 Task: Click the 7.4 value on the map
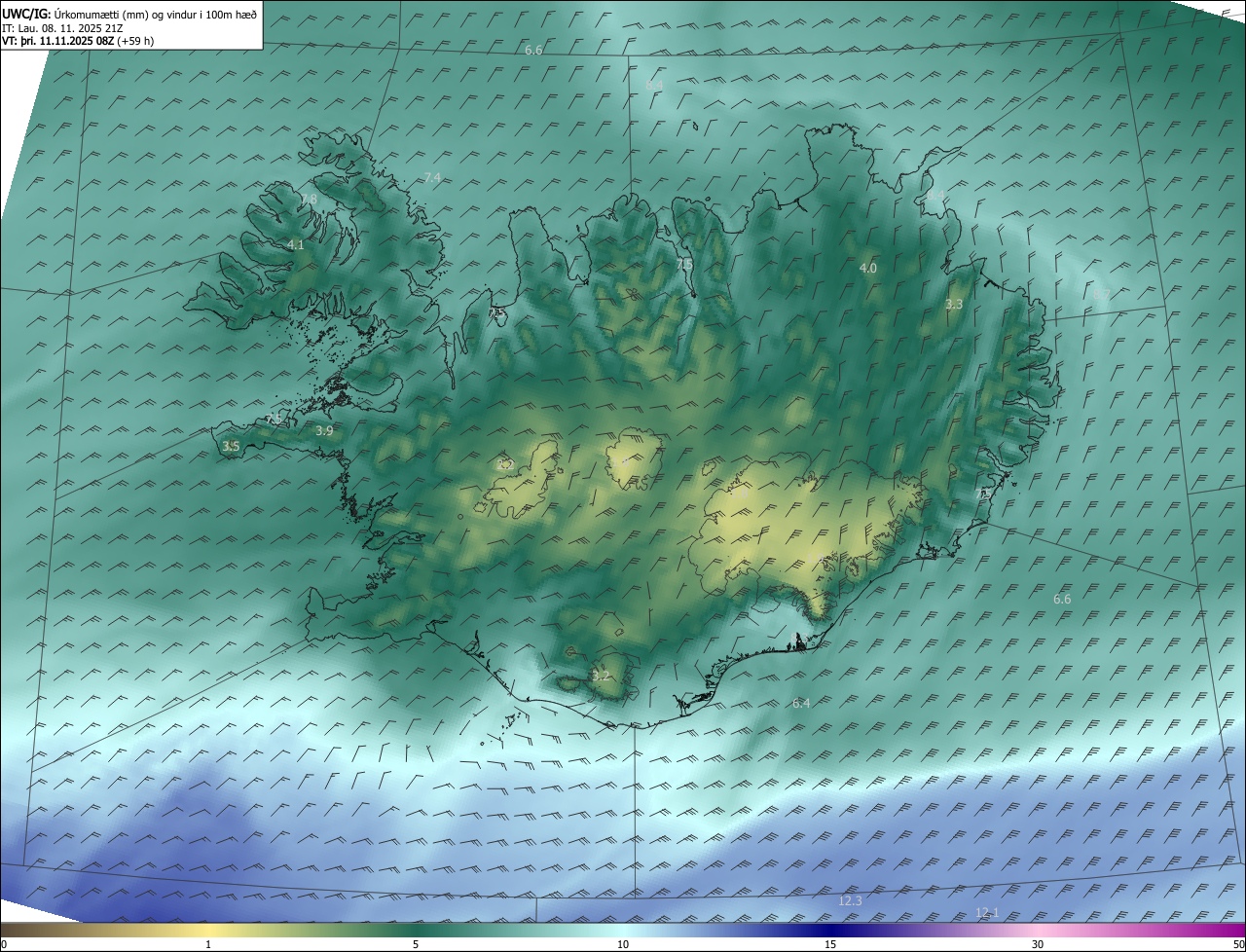point(432,177)
